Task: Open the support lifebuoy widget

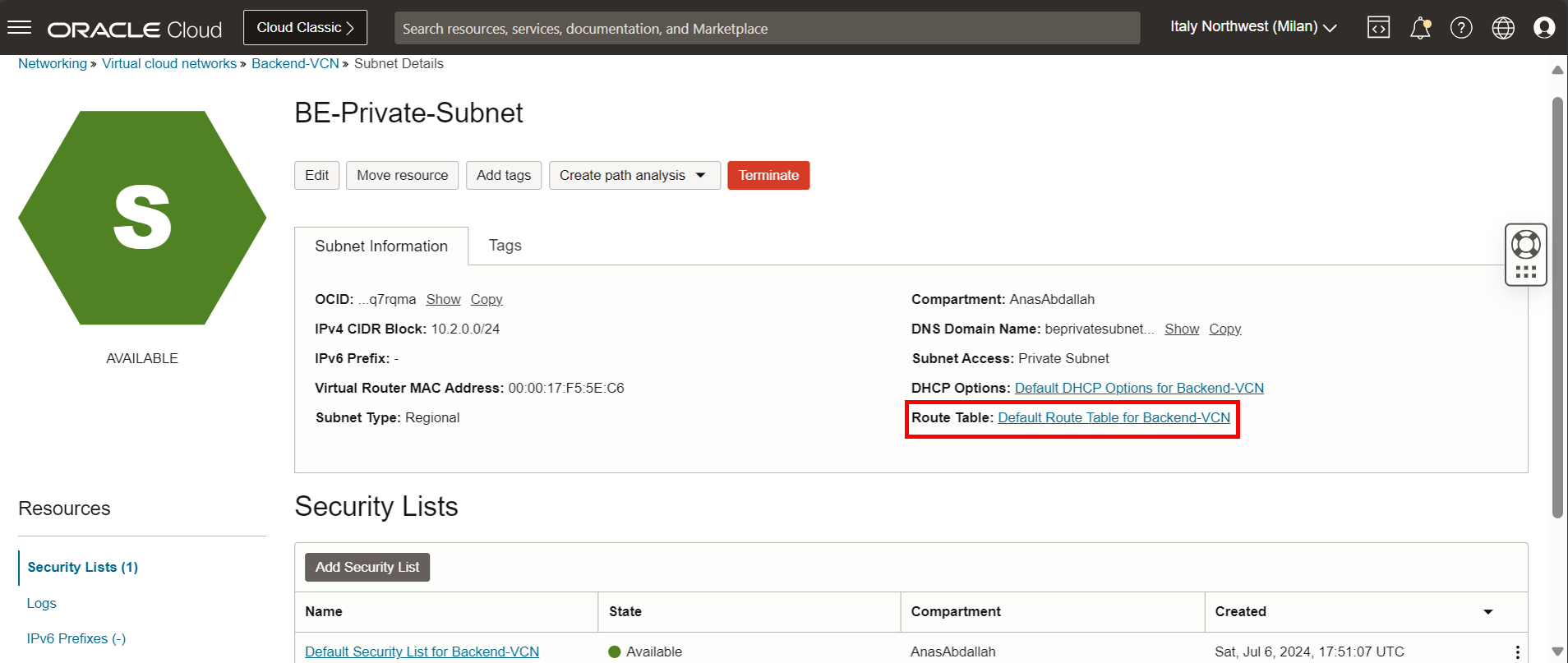Action: click(x=1526, y=245)
